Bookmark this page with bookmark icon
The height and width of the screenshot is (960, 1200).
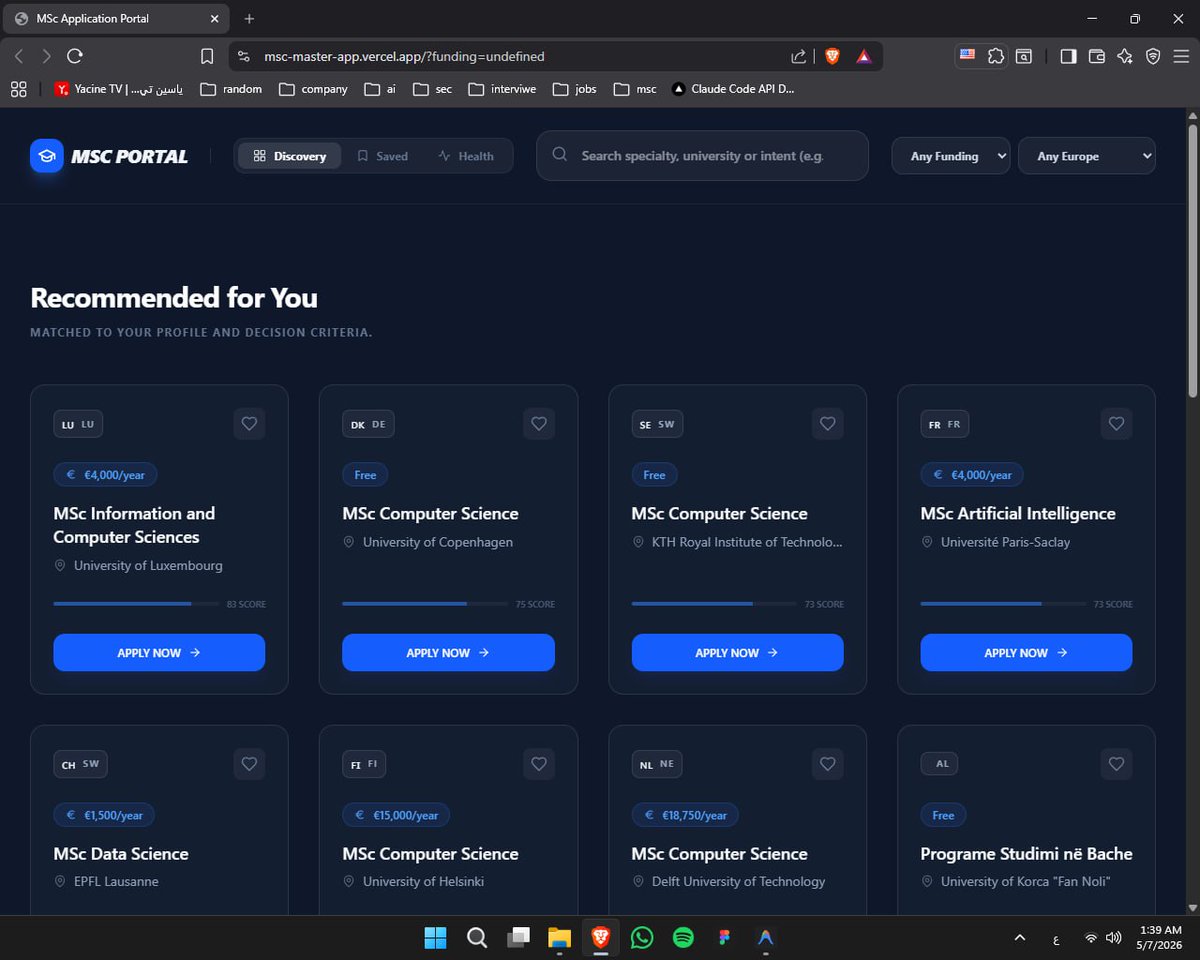(207, 56)
